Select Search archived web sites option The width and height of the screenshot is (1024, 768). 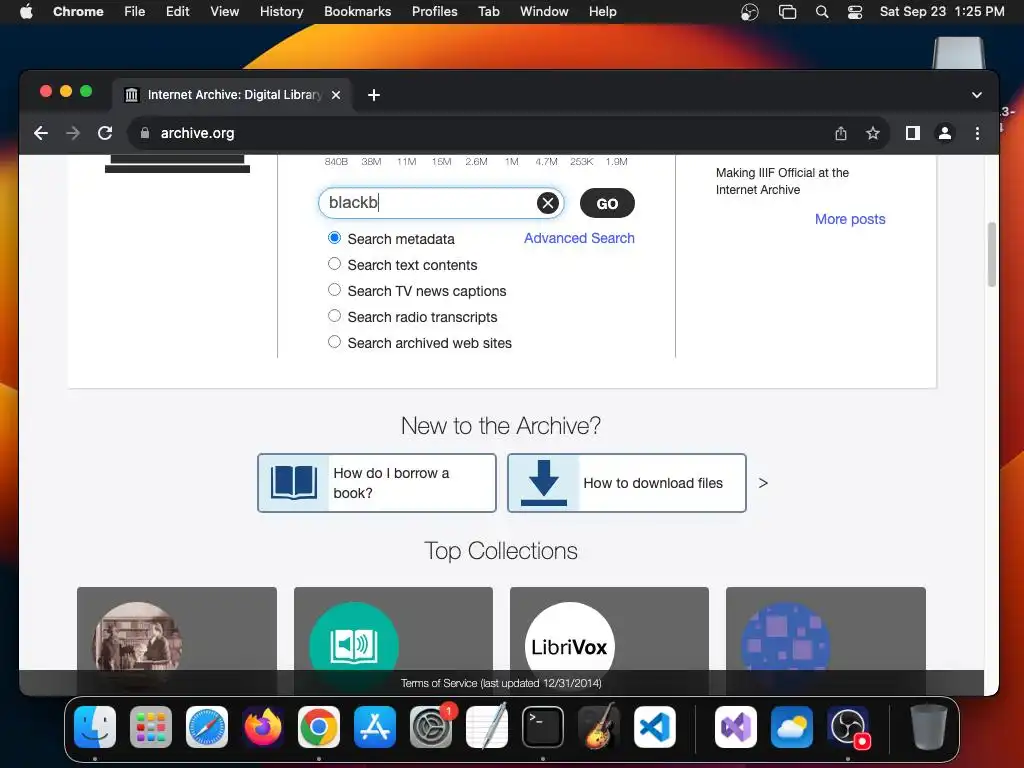(x=334, y=342)
